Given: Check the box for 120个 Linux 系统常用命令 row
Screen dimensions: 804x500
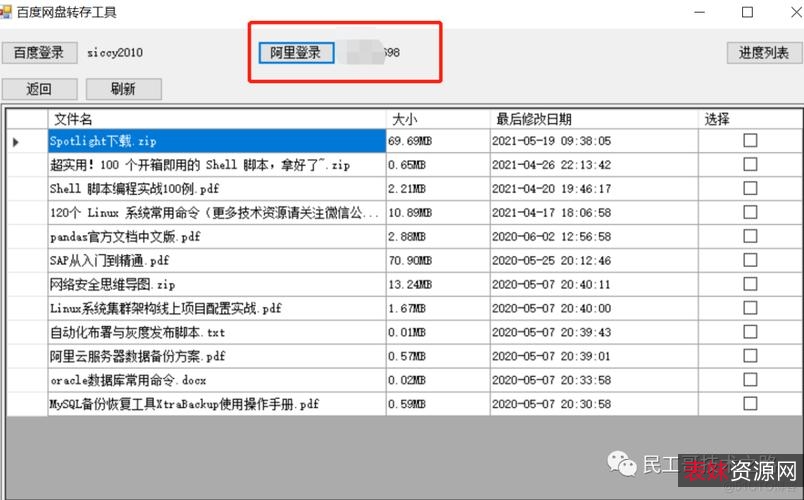Looking at the screenshot, I should (750, 212).
